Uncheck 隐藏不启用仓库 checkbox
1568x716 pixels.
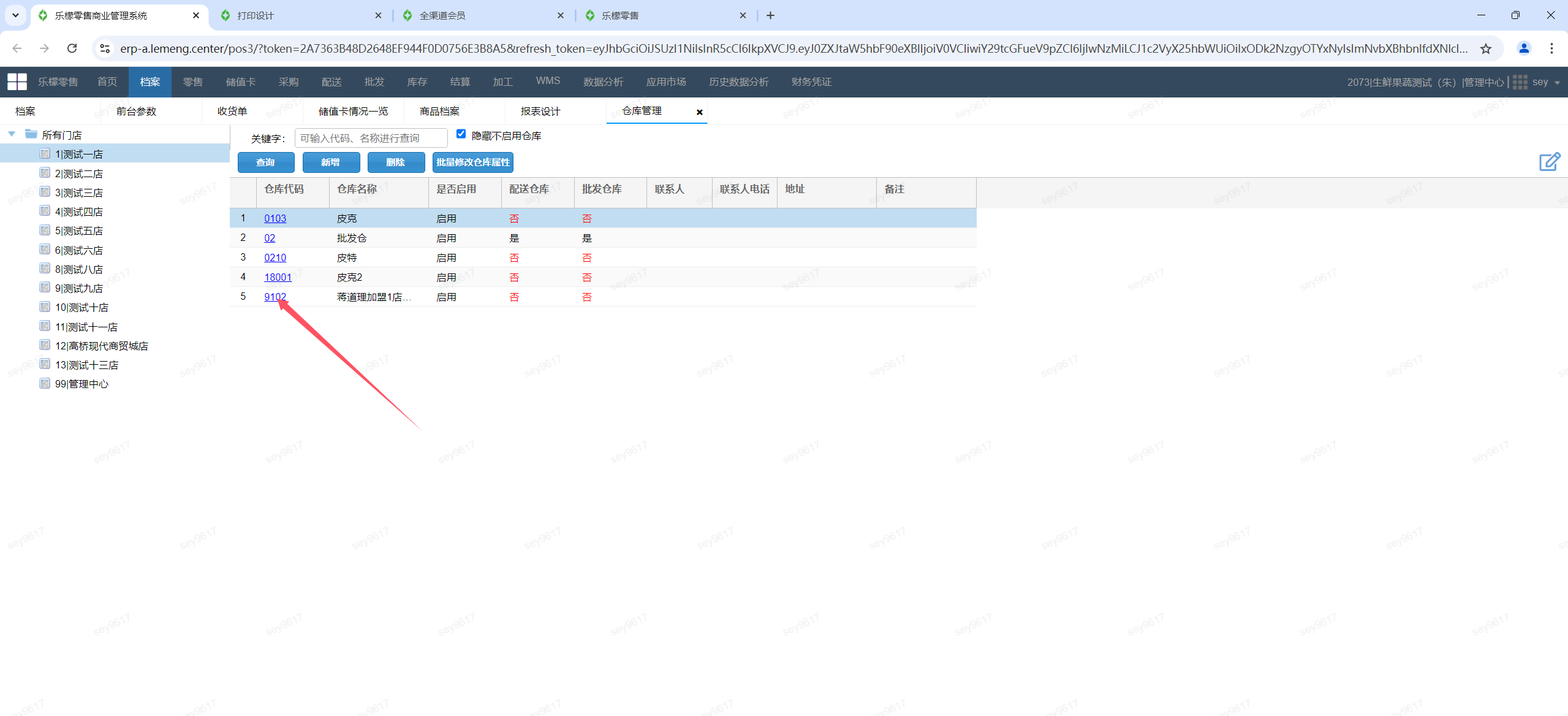pos(461,134)
